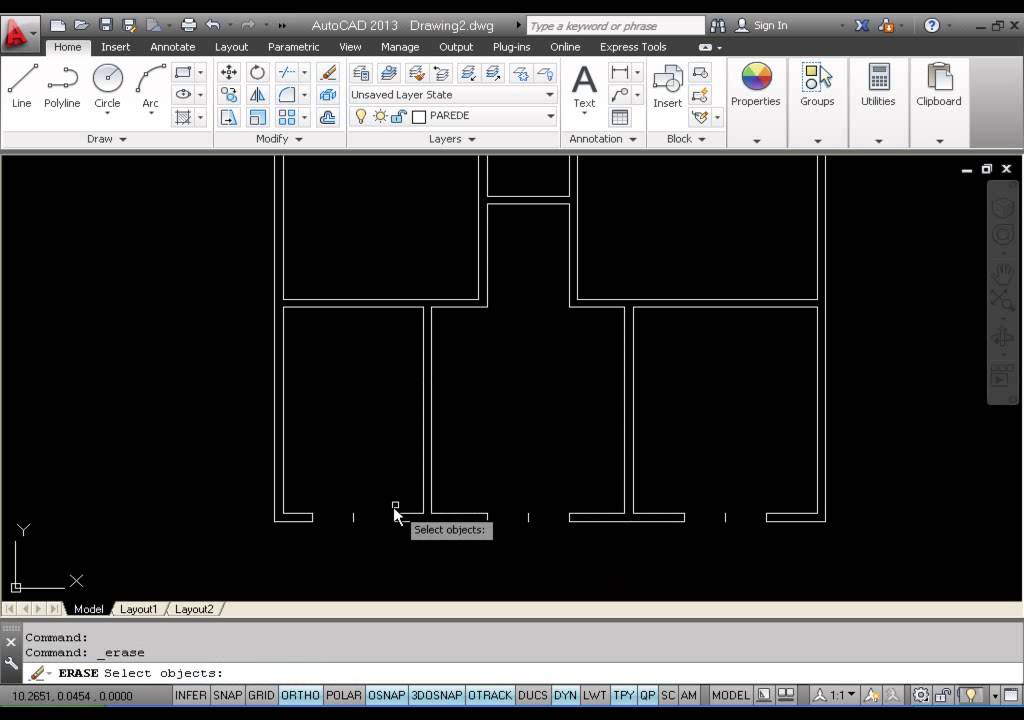
Task: Toggle DYN input in status bar
Action: pyautogui.click(x=565, y=695)
